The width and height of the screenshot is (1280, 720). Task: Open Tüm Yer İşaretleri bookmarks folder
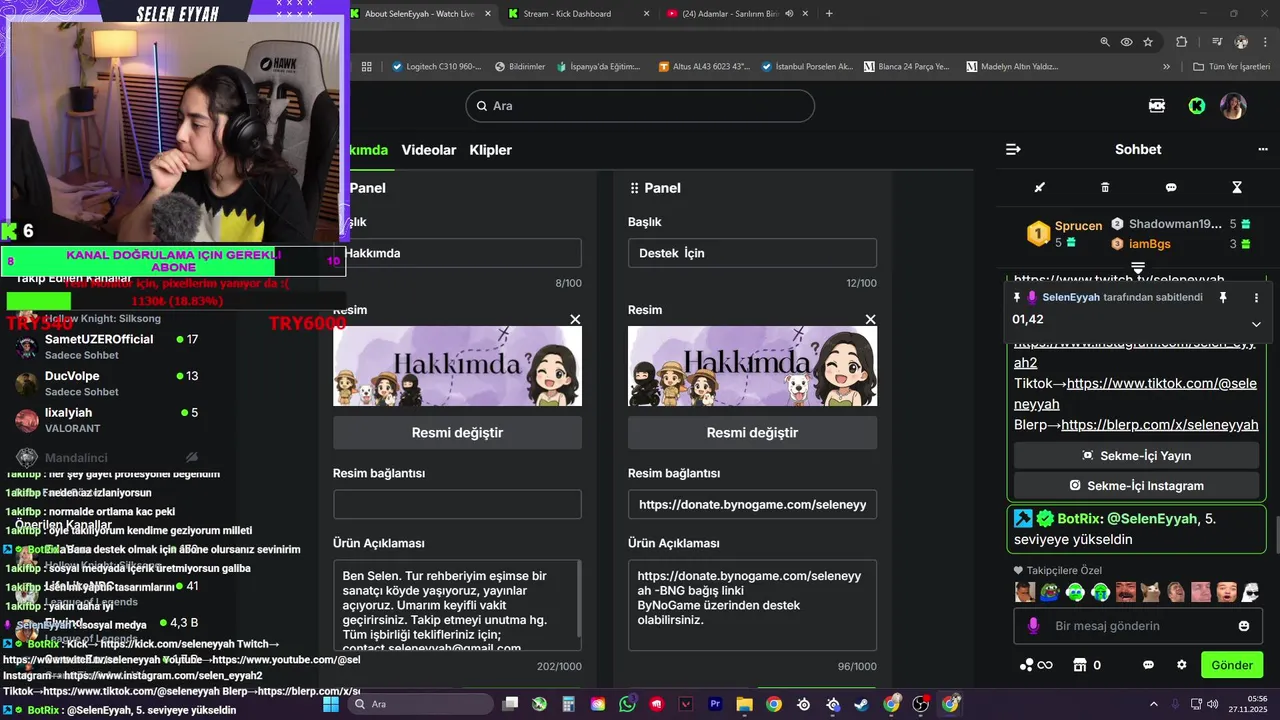[x=1233, y=67]
